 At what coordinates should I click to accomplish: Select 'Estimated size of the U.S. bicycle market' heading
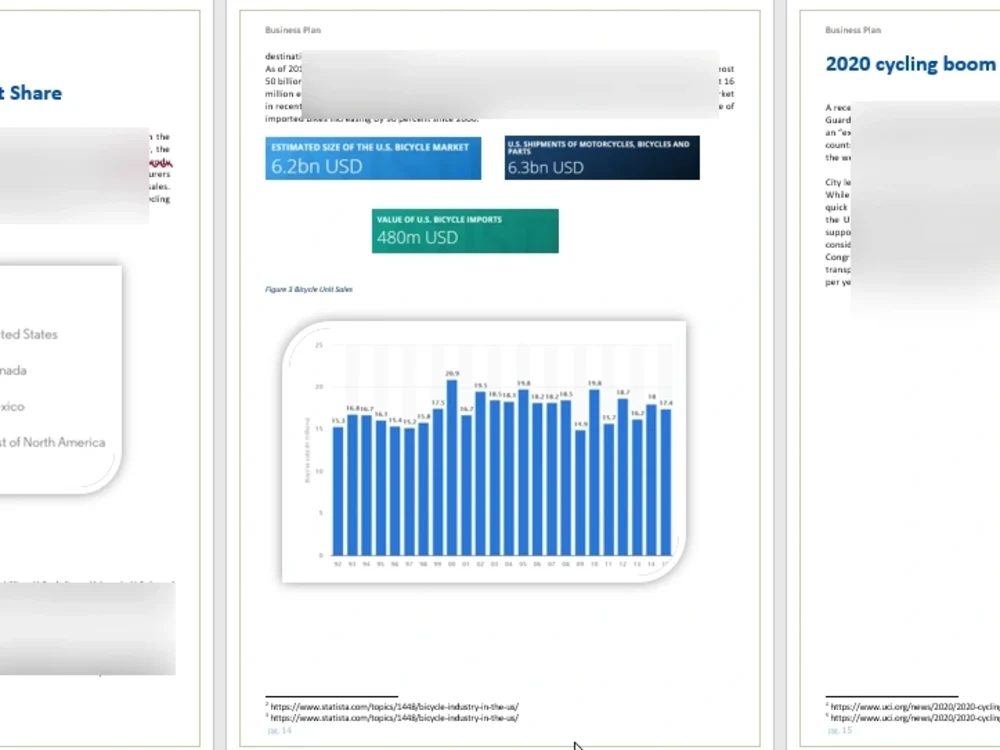(370, 147)
